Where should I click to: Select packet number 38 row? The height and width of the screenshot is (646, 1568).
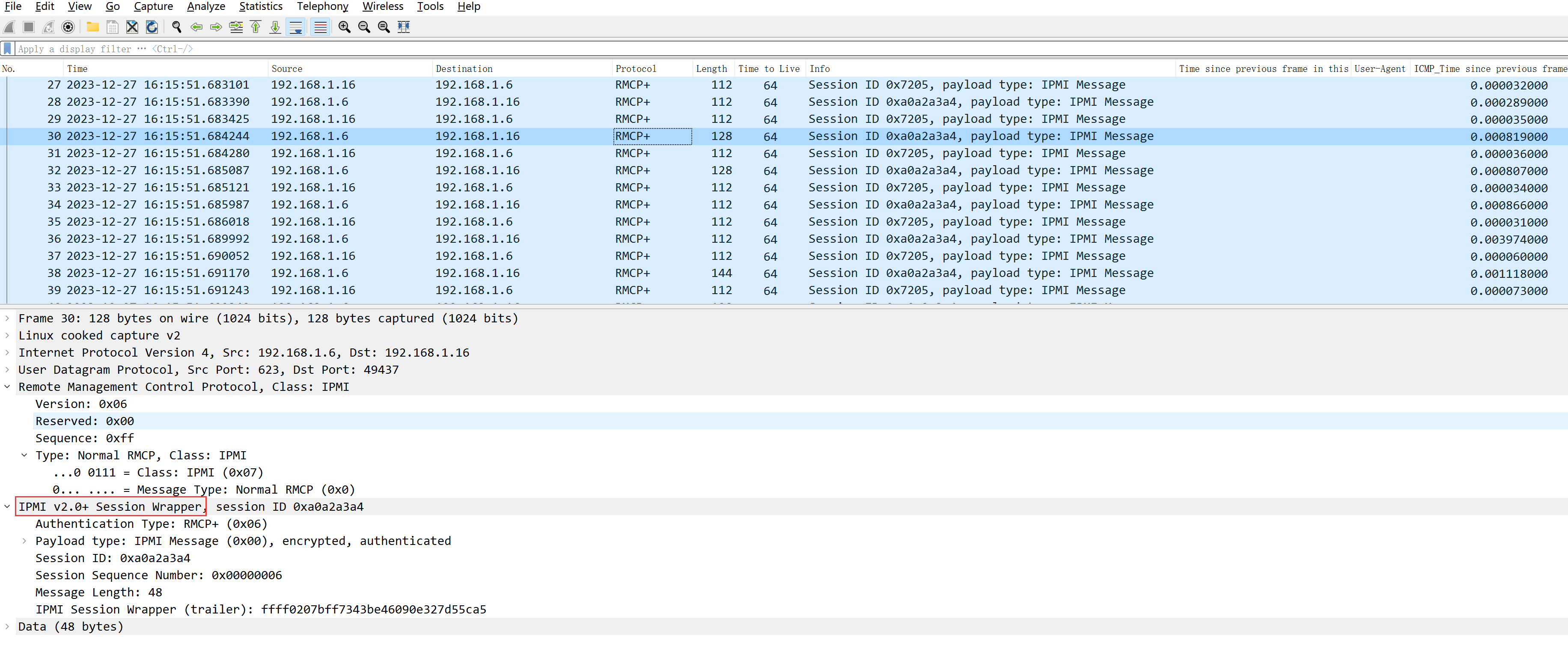[x=426, y=274]
